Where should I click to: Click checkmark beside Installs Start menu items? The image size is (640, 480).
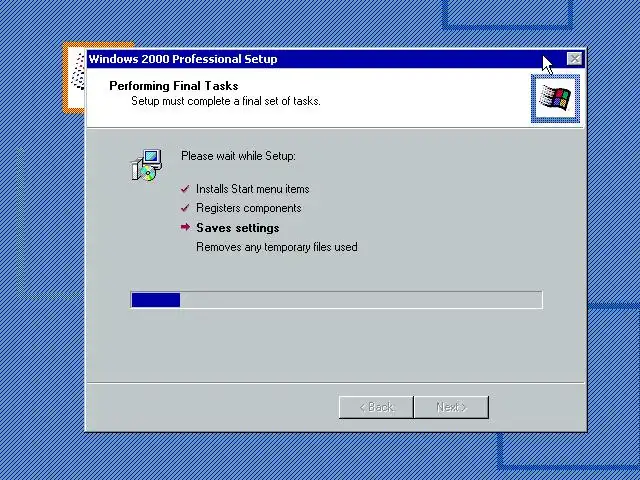[x=185, y=189]
